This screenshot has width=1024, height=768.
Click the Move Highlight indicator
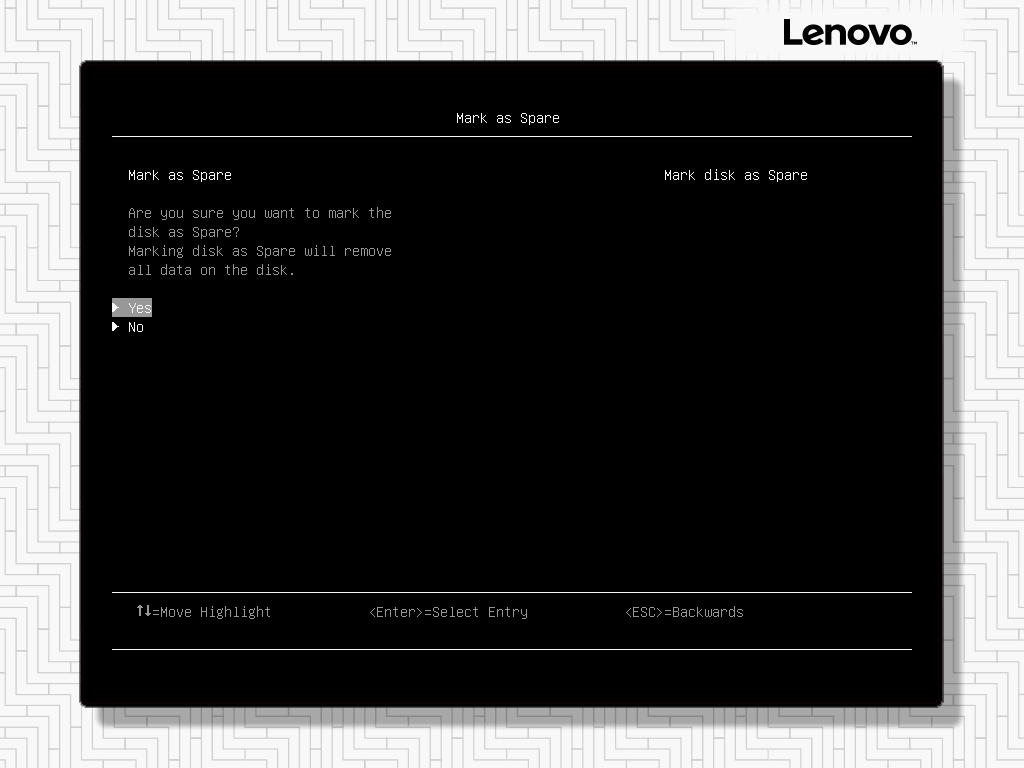pos(203,611)
